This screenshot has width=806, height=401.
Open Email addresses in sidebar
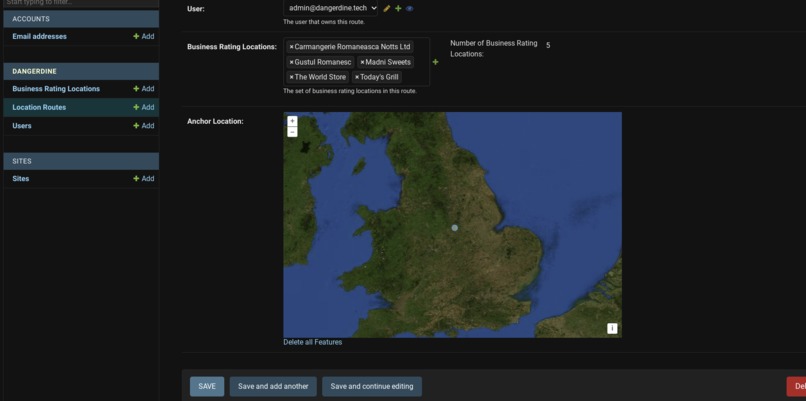40,37
